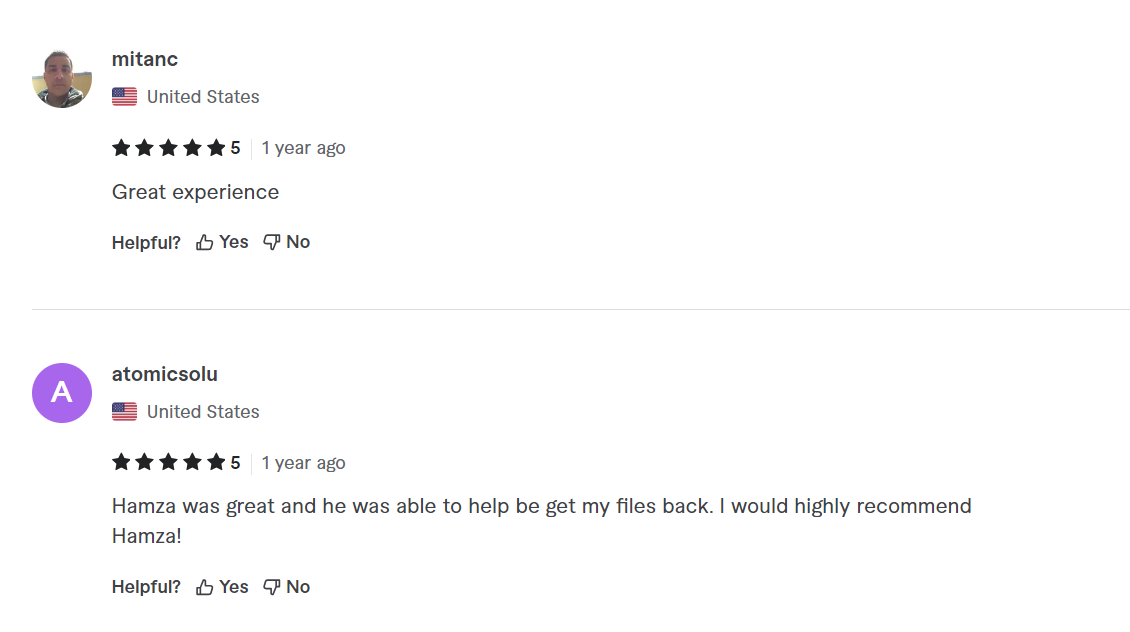This screenshot has height=632, width=1130.
Task: Click the thumbs-up icon on mitanc's review
Action: click(x=205, y=242)
